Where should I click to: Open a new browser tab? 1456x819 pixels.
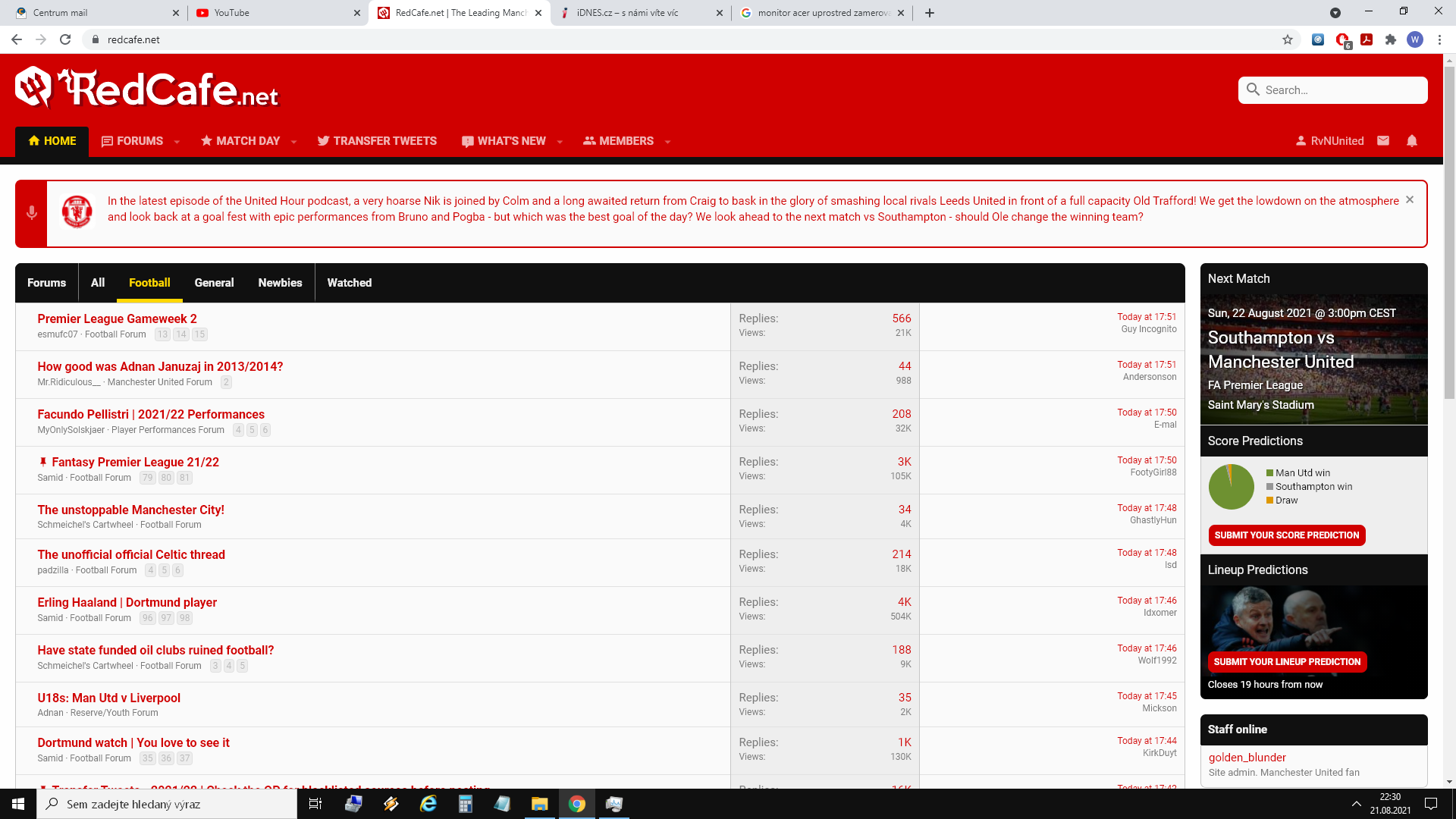click(x=930, y=13)
